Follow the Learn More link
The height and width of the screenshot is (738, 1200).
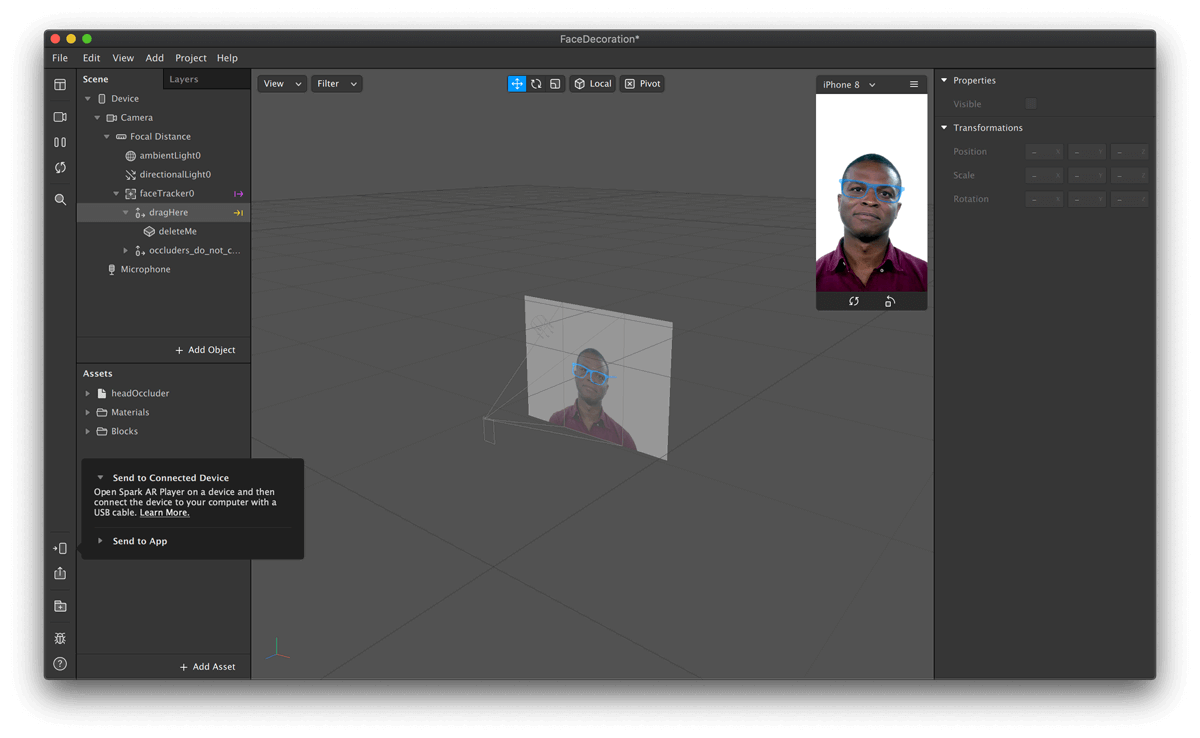coord(164,513)
